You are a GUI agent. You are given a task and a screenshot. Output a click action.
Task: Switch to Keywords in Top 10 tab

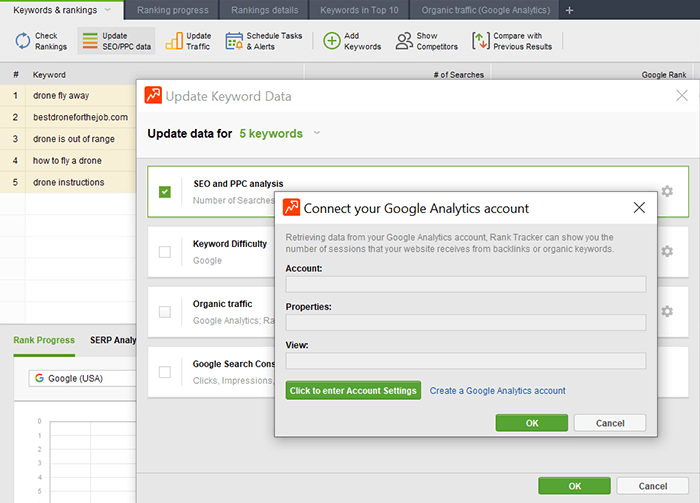coord(359,10)
